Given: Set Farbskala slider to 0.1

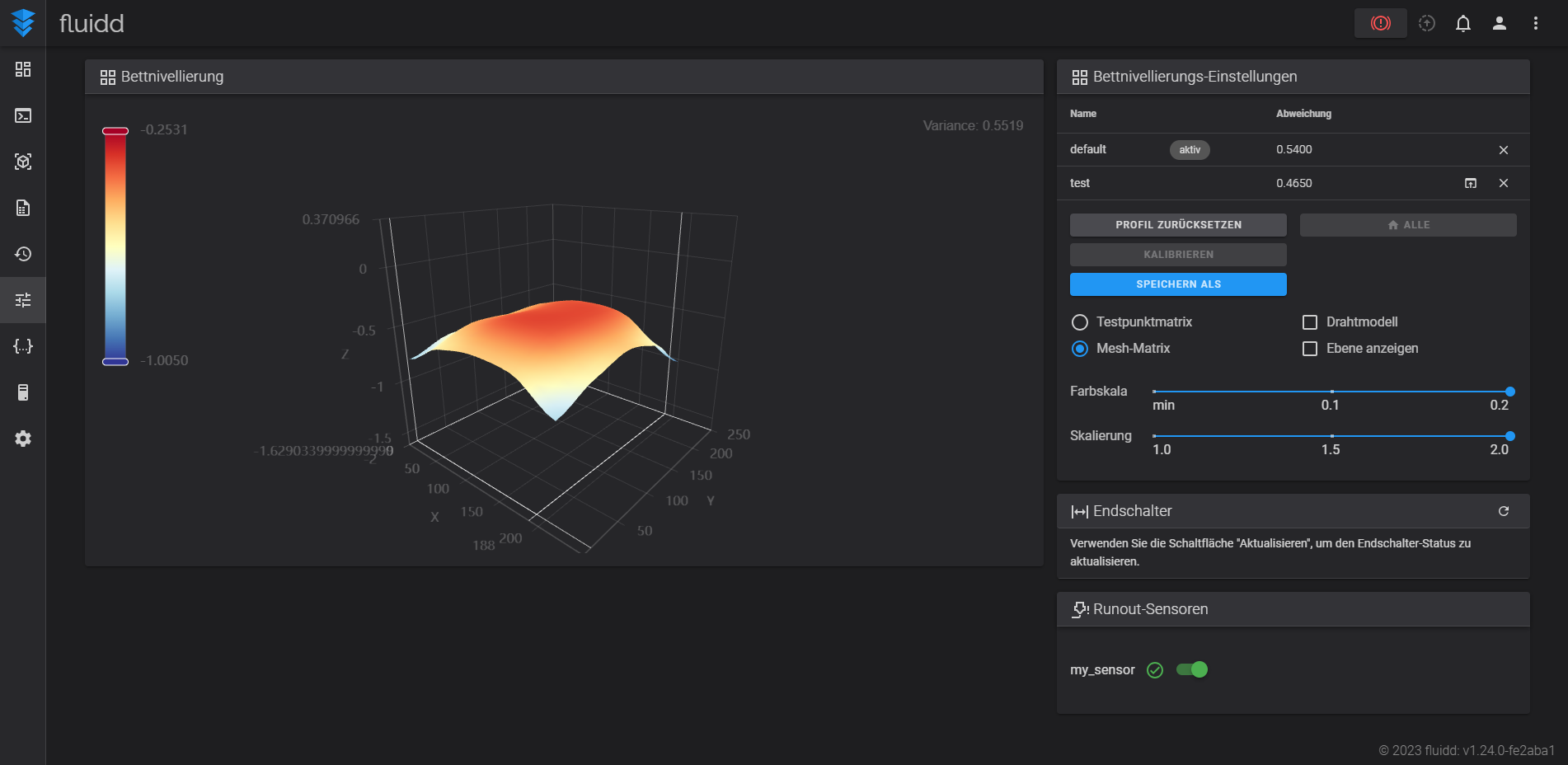Looking at the screenshot, I should tap(1332, 392).
